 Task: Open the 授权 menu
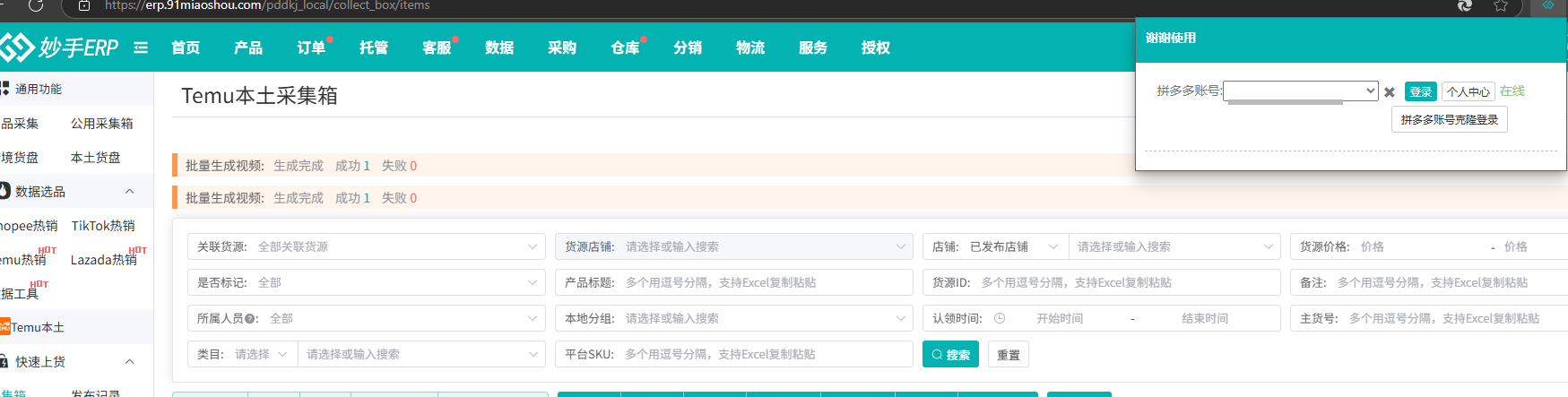[x=876, y=47]
